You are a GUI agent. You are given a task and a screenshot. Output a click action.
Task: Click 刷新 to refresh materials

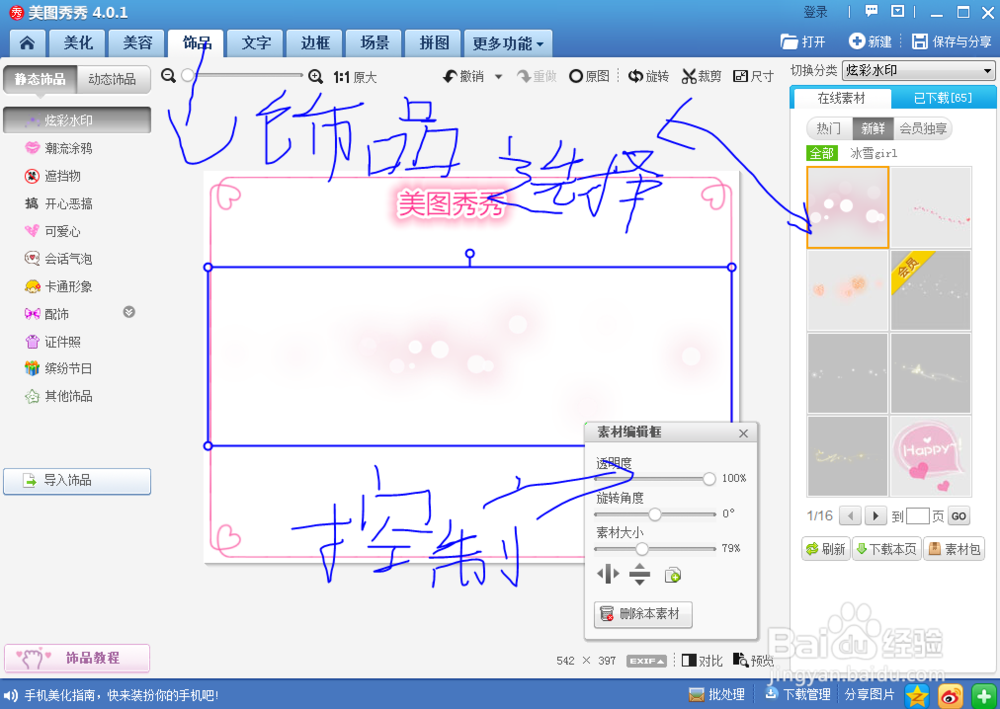826,549
